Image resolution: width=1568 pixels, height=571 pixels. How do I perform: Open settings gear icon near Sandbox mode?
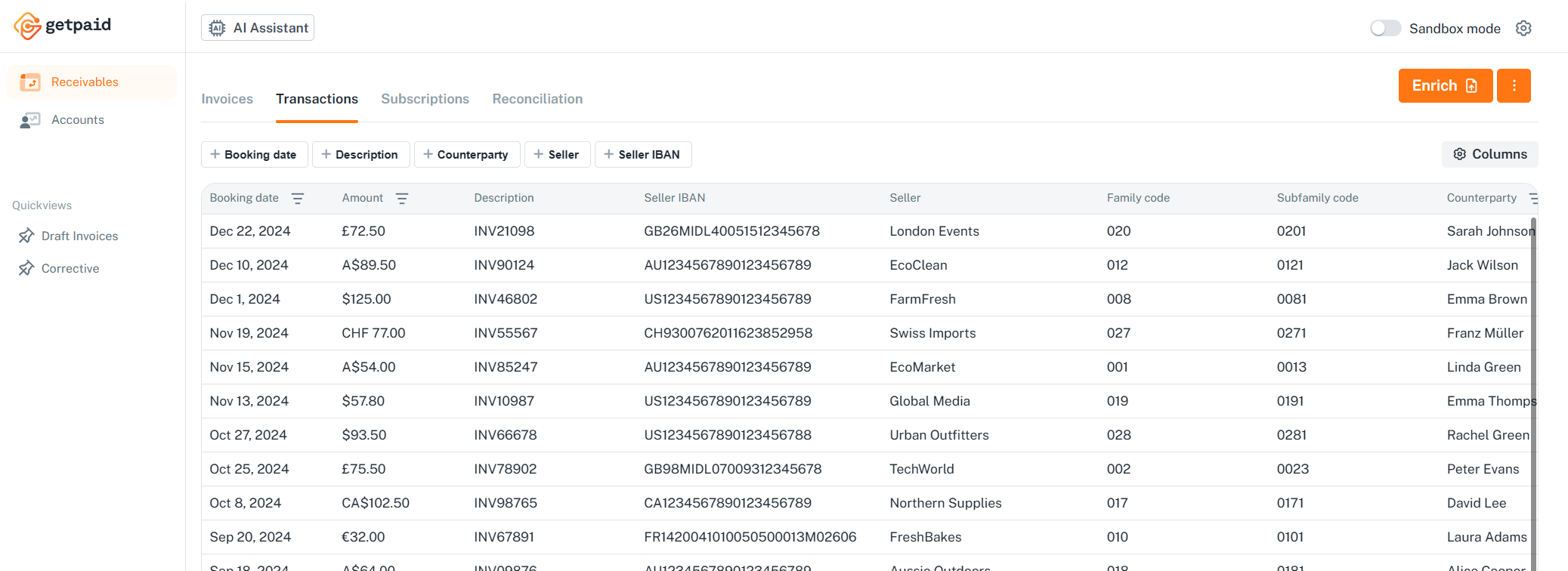(1523, 28)
